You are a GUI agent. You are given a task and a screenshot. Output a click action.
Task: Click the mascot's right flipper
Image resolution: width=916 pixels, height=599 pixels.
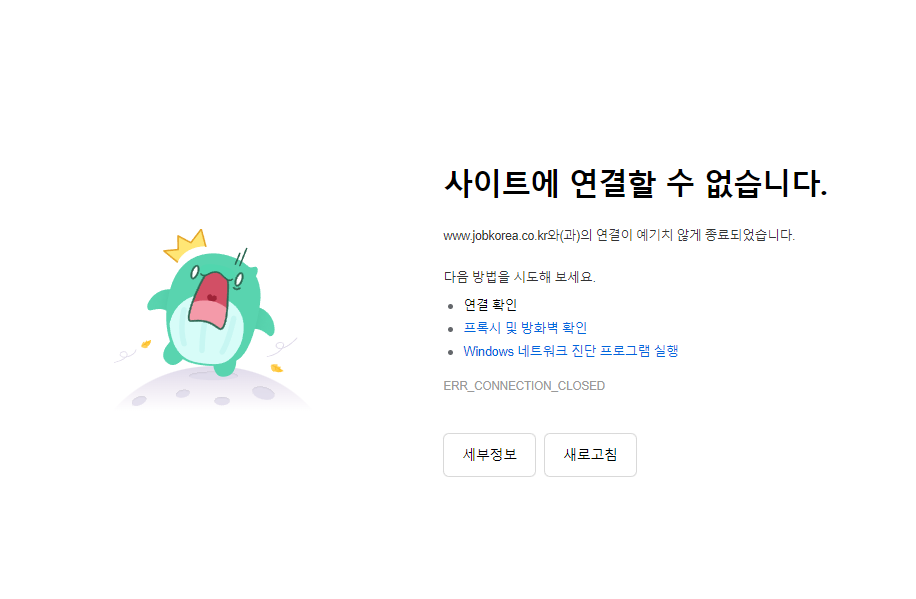click(265, 322)
